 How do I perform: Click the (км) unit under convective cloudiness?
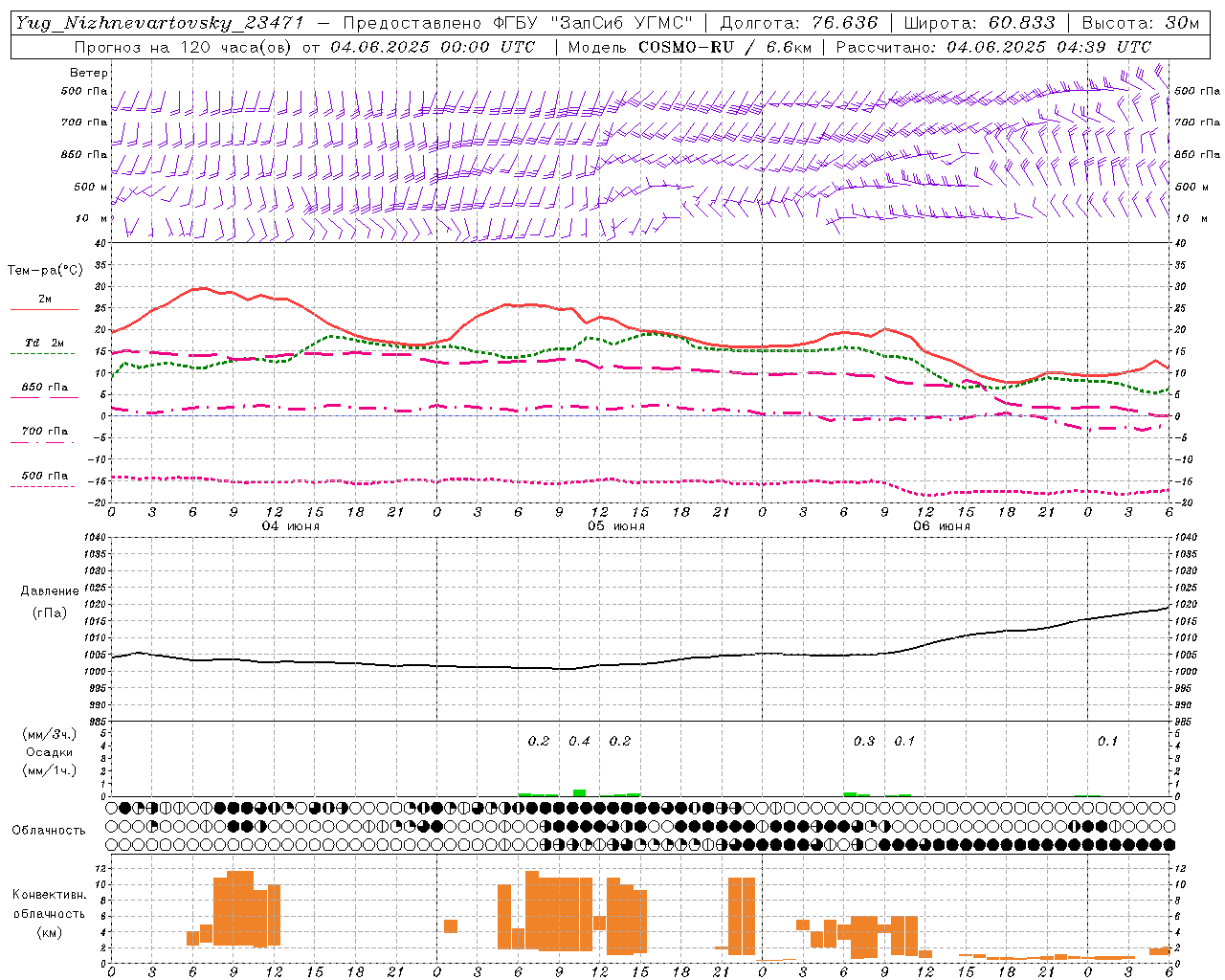click(x=50, y=932)
